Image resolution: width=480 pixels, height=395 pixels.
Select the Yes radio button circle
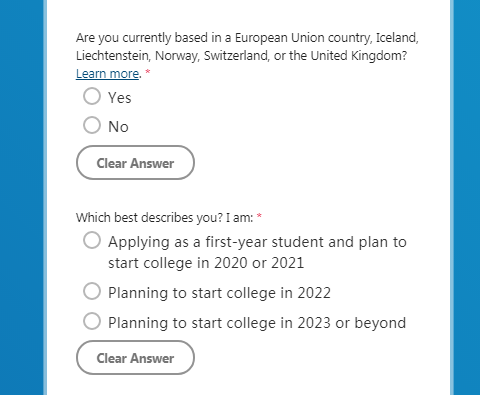pyautogui.click(x=92, y=96)
